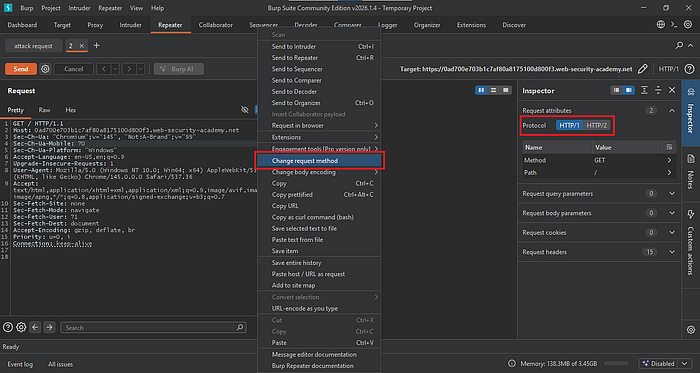
Task: Open Burp settings gear in the top bar
Action: point(688,25)
